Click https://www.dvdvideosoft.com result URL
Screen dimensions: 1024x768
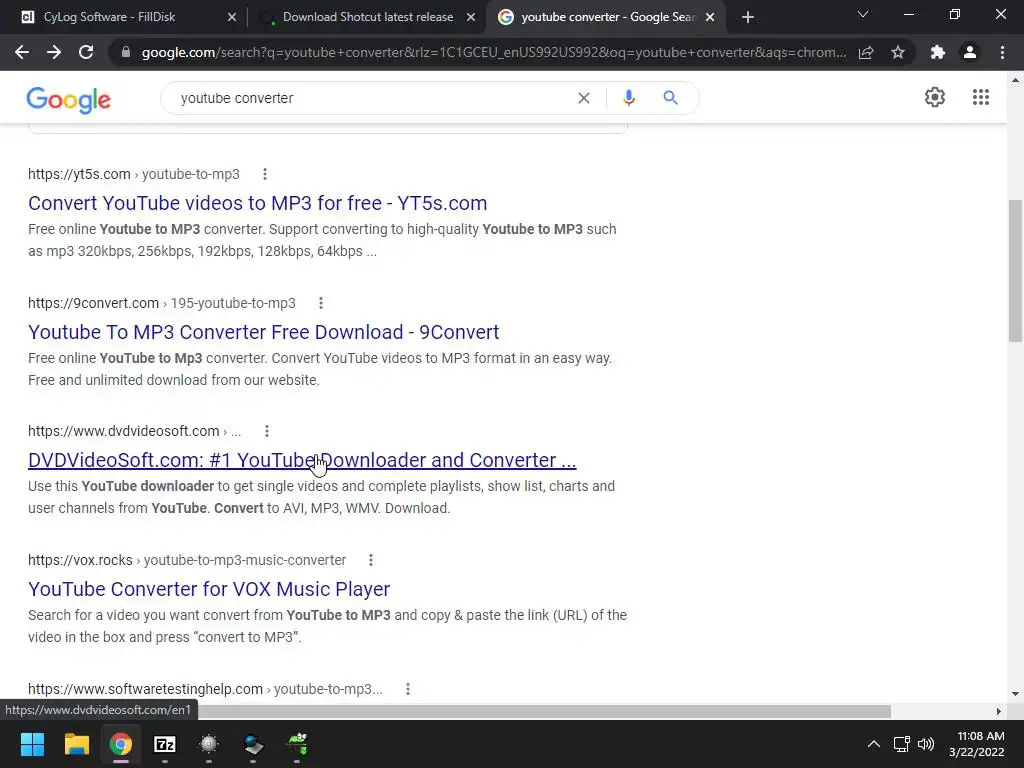tap(123, 431)
